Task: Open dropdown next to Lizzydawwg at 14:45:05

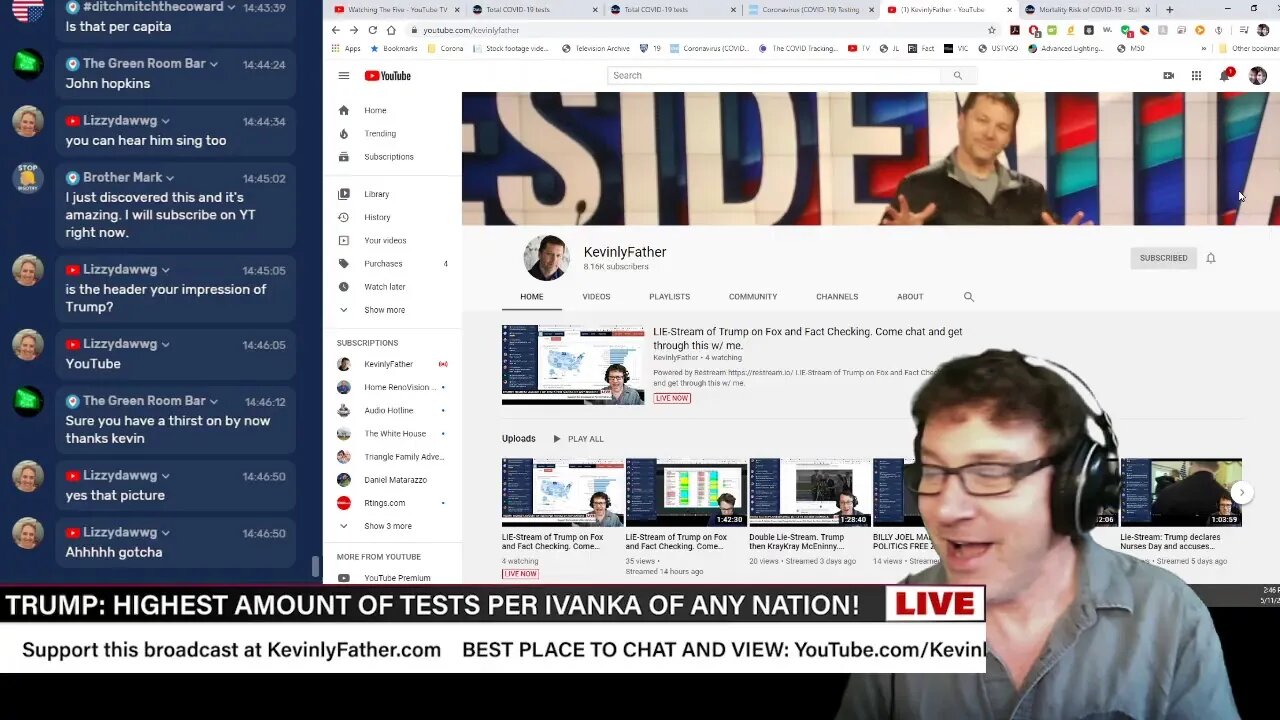Action: click(x=166, y=270)
